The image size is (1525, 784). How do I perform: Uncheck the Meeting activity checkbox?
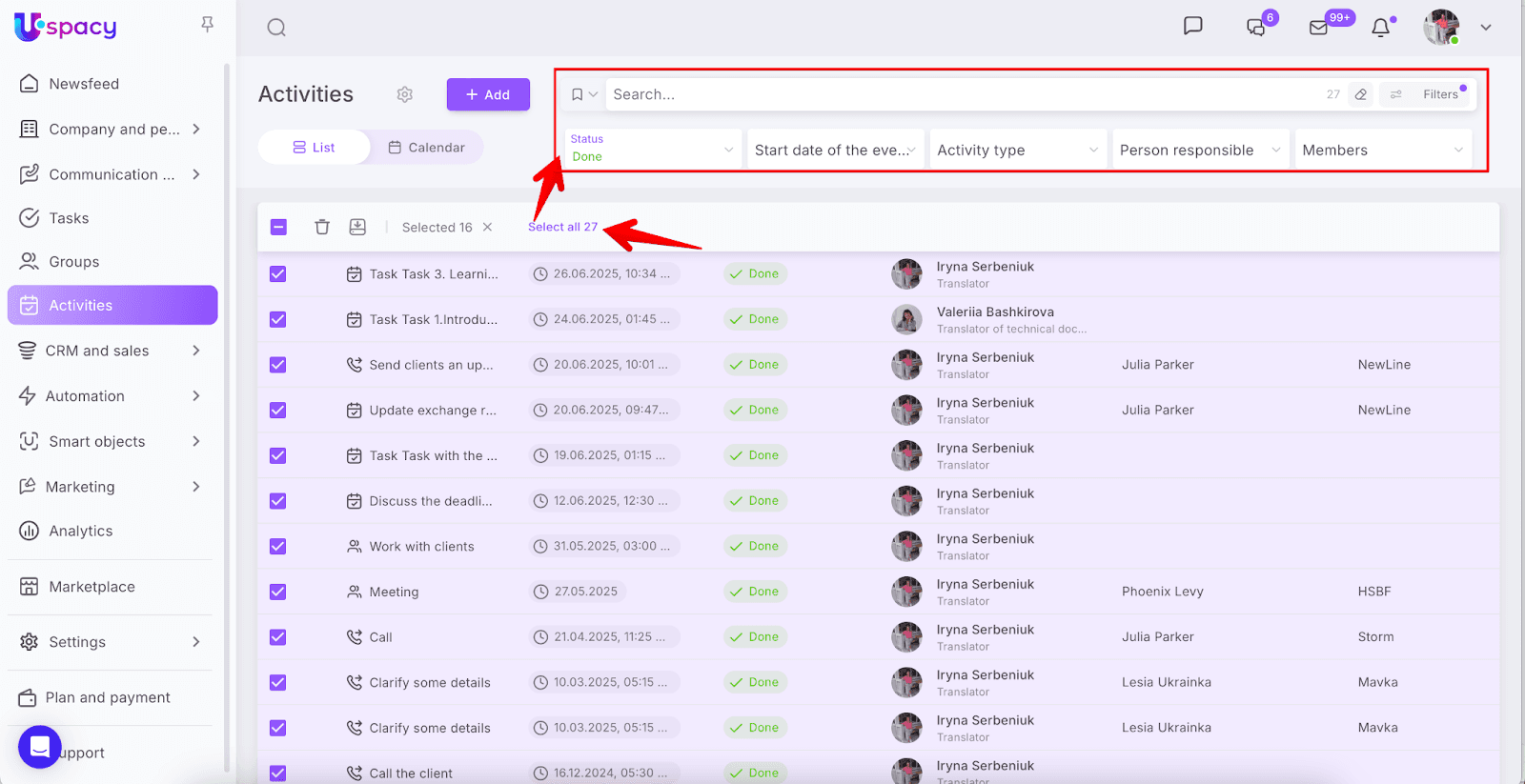[x=278, y=592]
